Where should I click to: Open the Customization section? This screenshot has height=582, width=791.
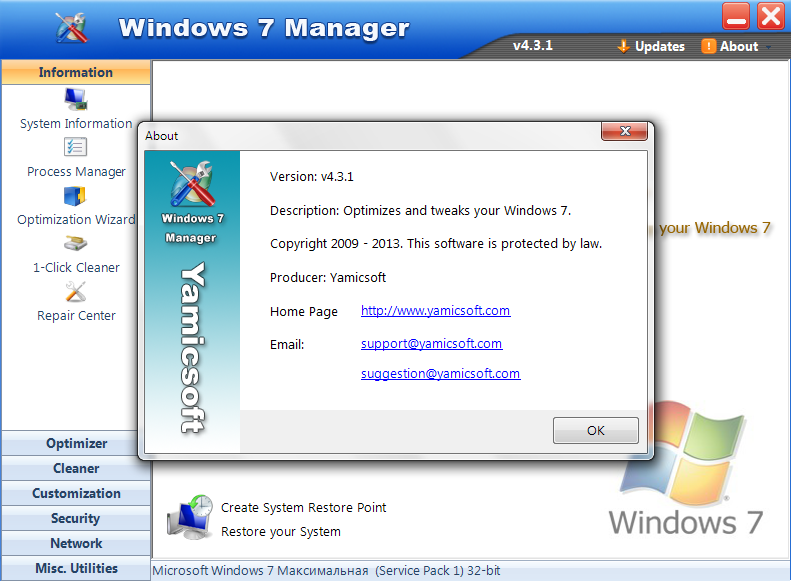coord(76,493)
